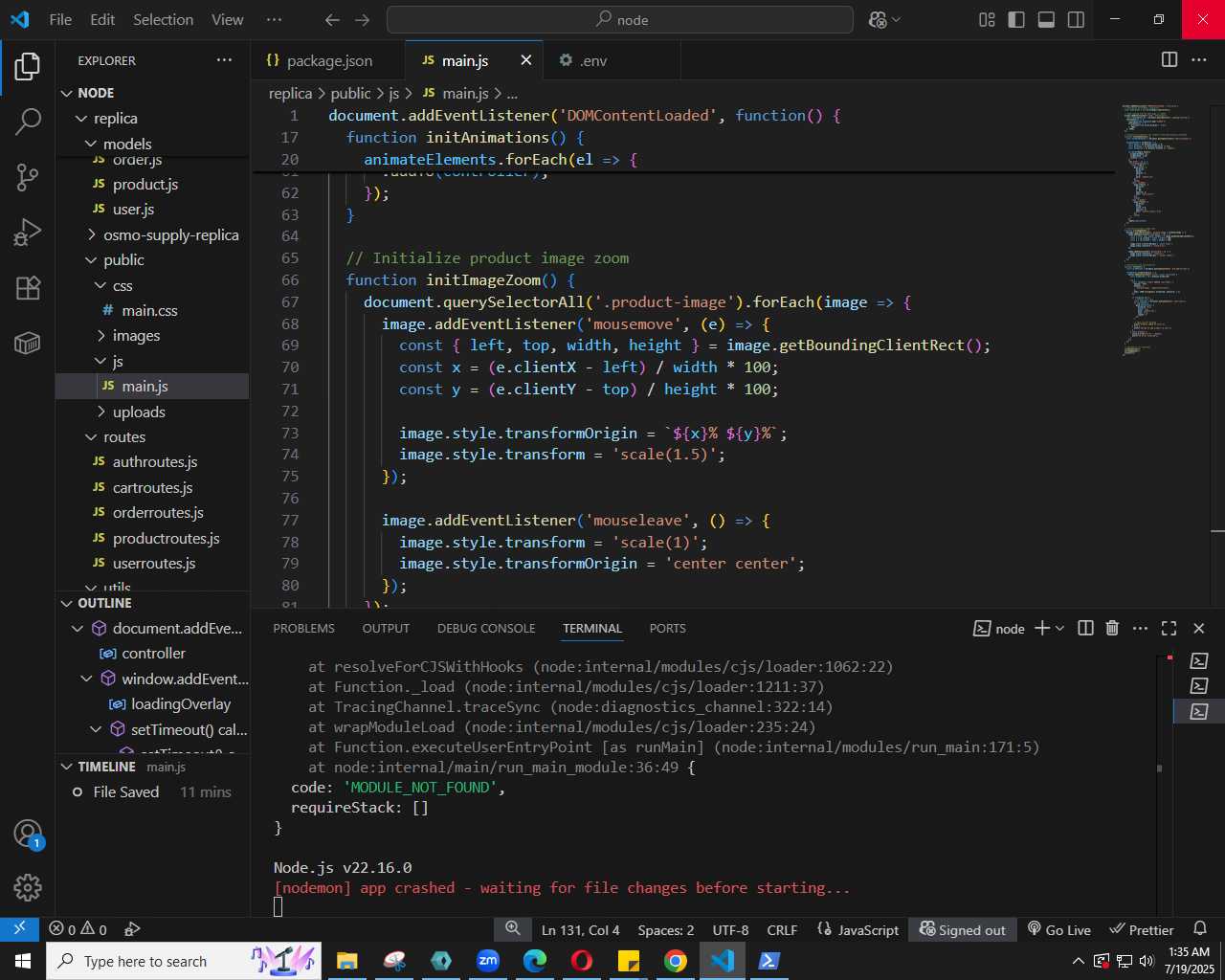Click Go Live in status bar
Viewport: 1225px width, 980px height.
pos(1058,929)
